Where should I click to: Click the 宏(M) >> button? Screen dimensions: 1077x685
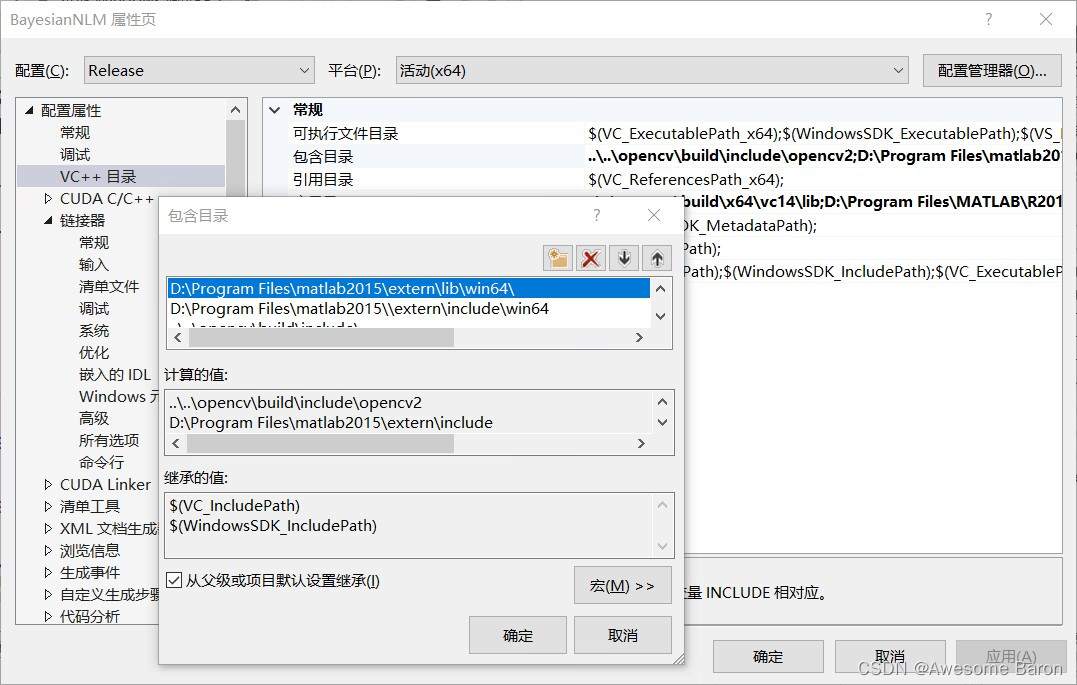pos(622,585)
